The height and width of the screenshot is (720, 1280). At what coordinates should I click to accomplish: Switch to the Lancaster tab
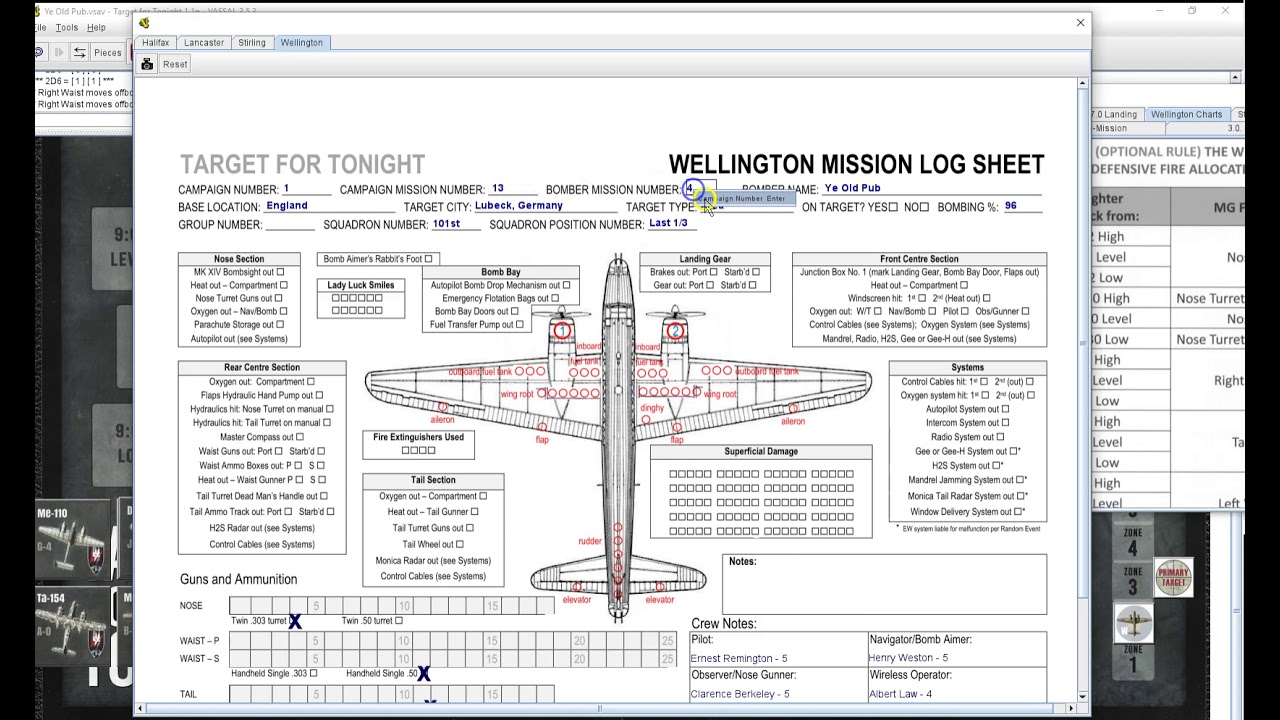204,43
